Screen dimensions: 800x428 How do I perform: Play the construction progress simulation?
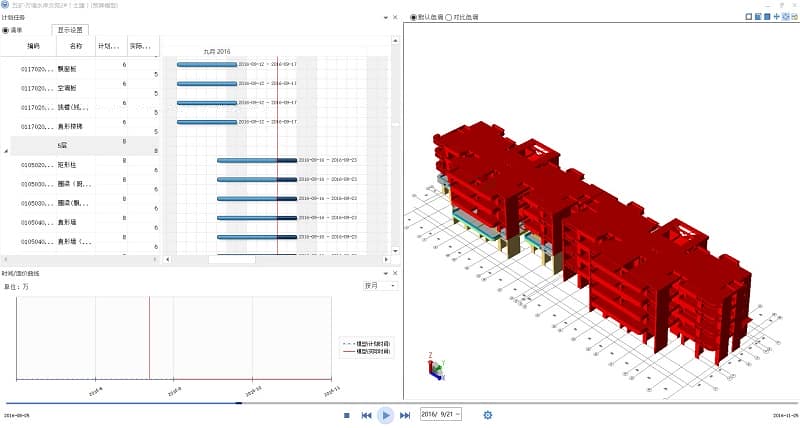point(386,415)
